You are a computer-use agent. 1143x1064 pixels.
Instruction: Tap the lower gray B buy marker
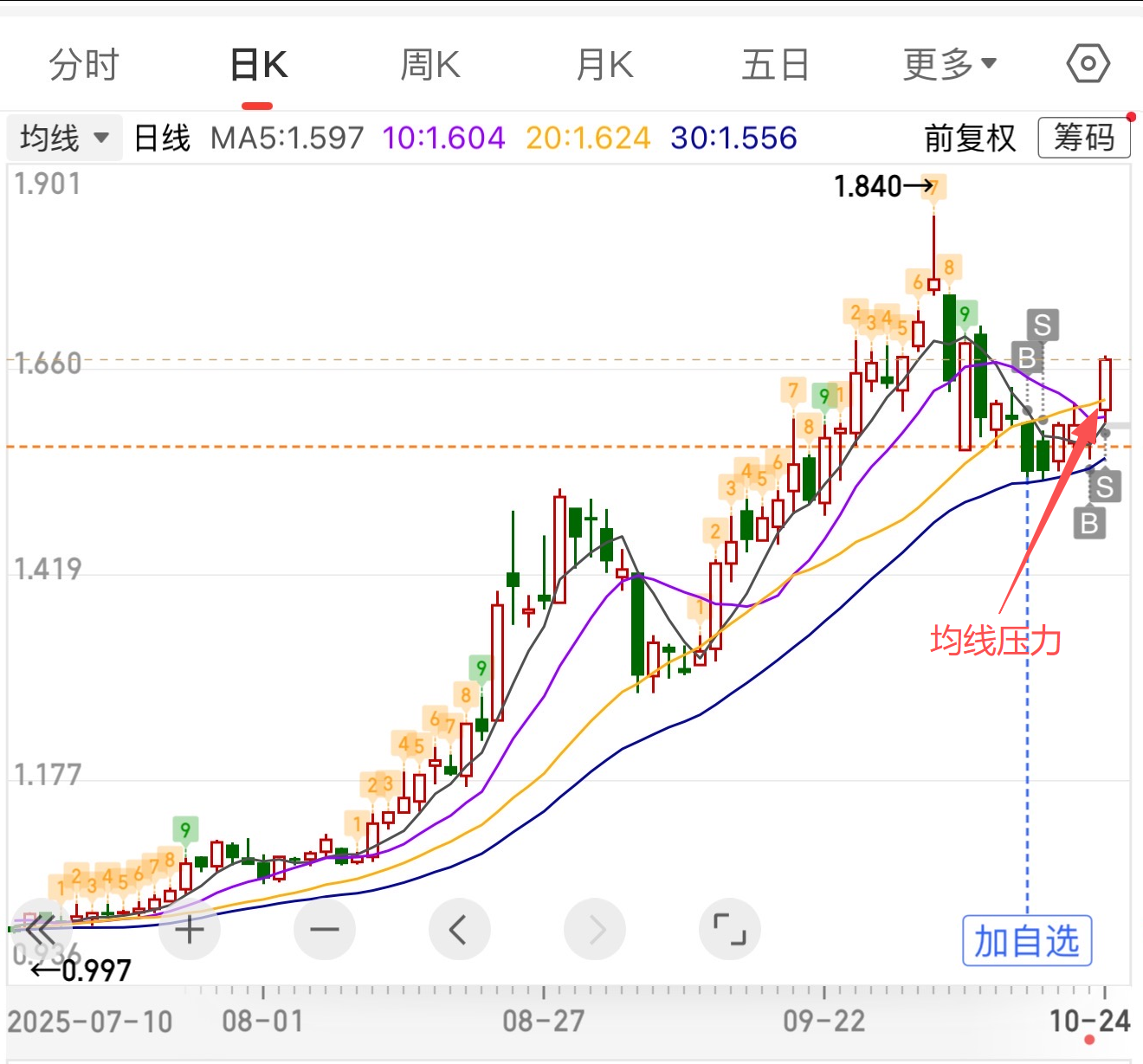point(1089,523)
